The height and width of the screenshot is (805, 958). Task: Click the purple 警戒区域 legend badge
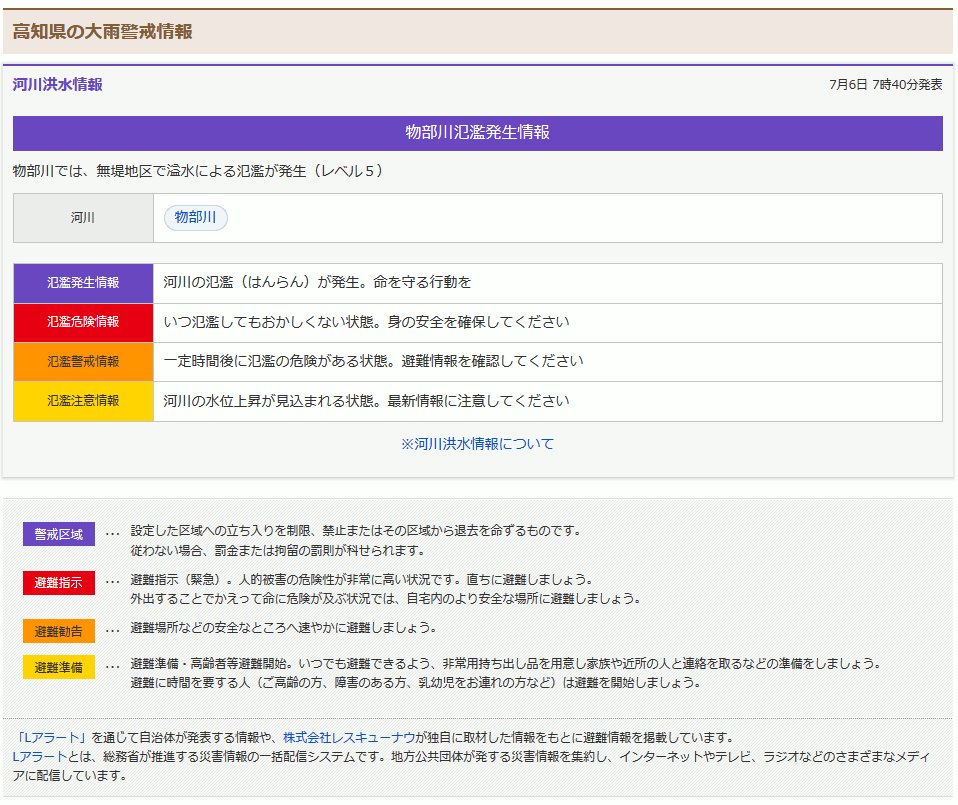click(59, 534)
